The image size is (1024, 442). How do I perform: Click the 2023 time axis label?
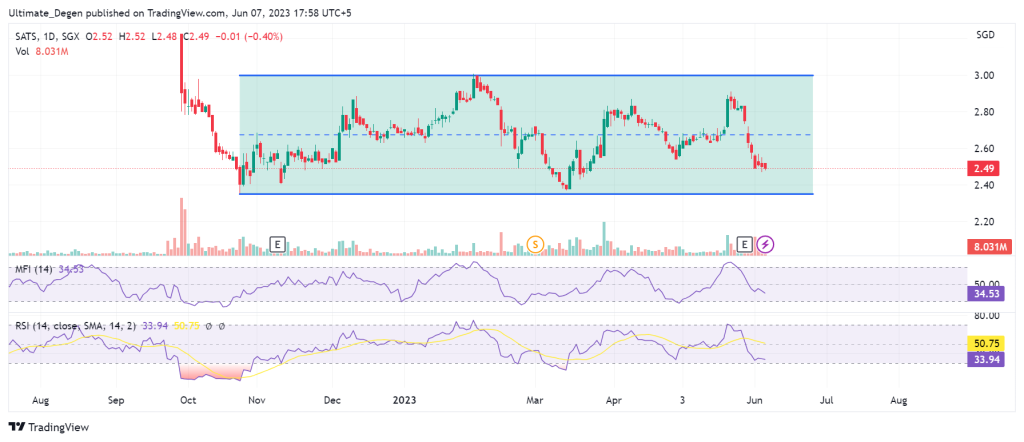coord(406,398)
